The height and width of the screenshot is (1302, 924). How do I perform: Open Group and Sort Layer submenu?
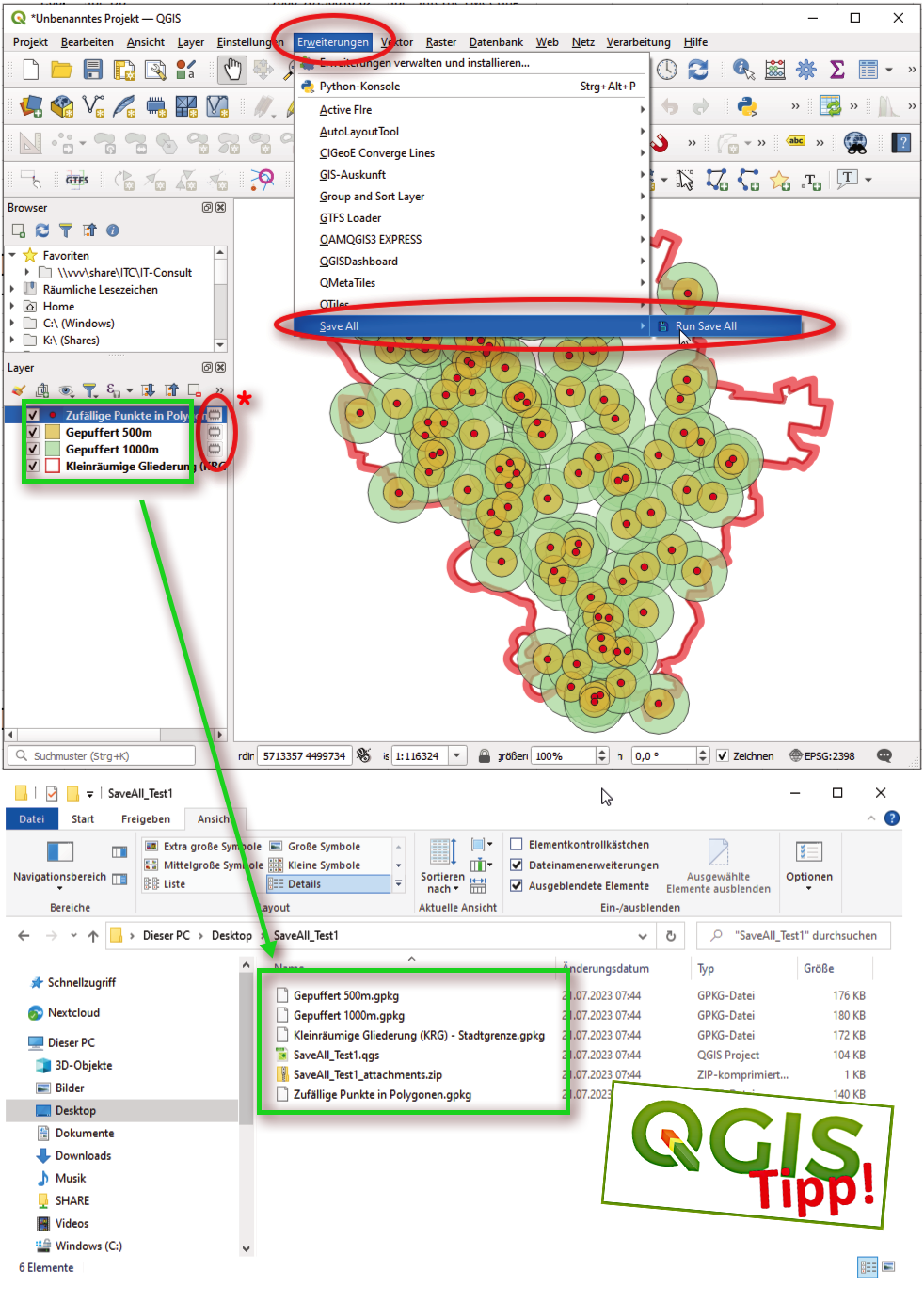tap(472, 197)
